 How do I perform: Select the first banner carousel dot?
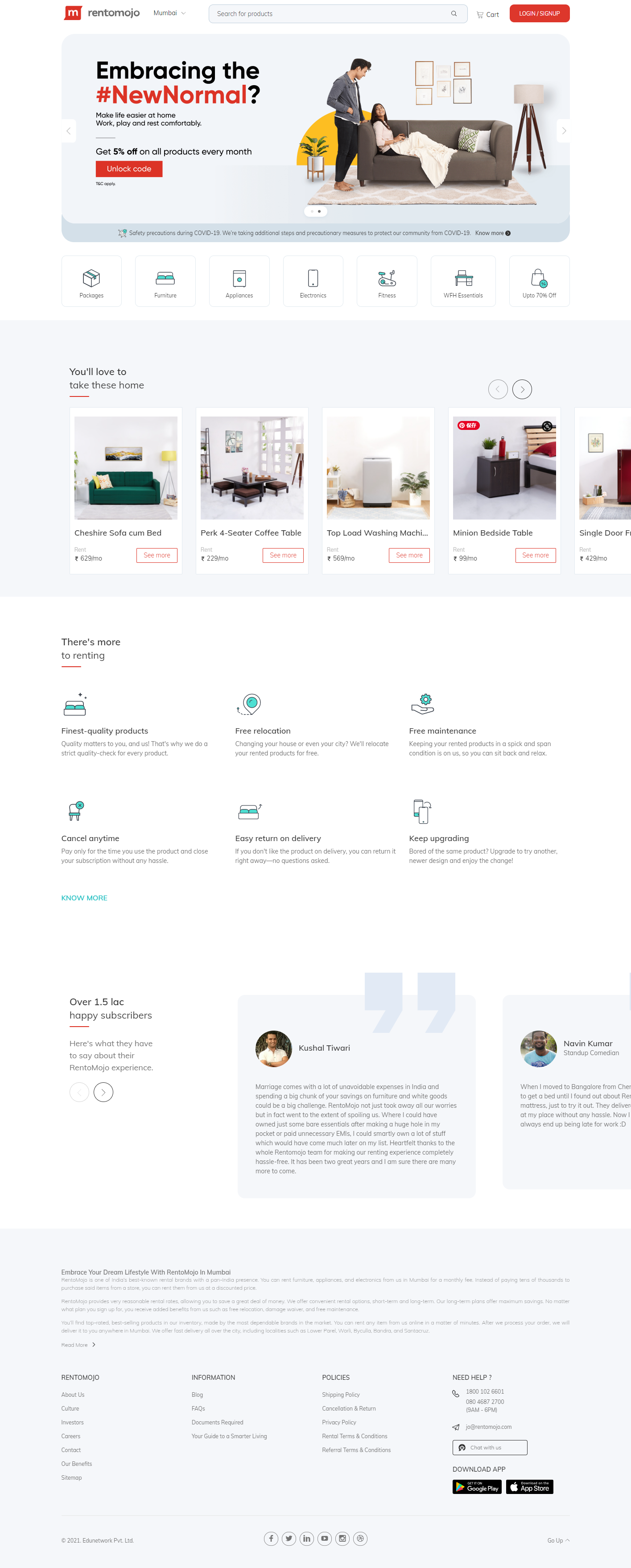click(312, 211)
